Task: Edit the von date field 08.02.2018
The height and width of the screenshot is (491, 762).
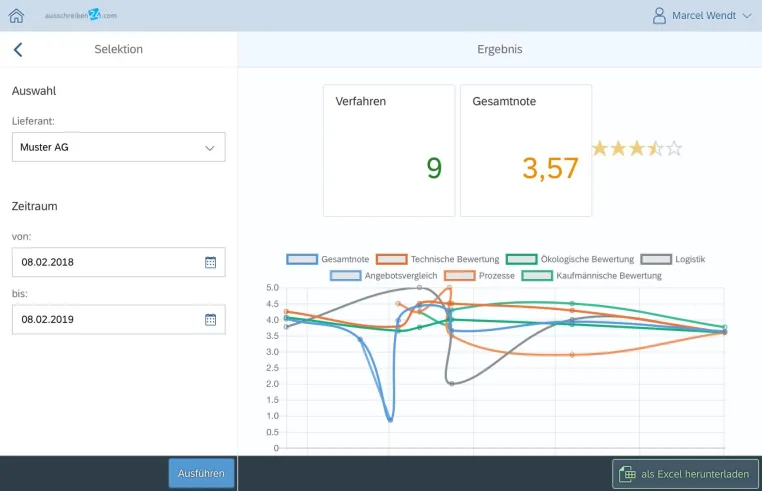Action: pos(119,262)
